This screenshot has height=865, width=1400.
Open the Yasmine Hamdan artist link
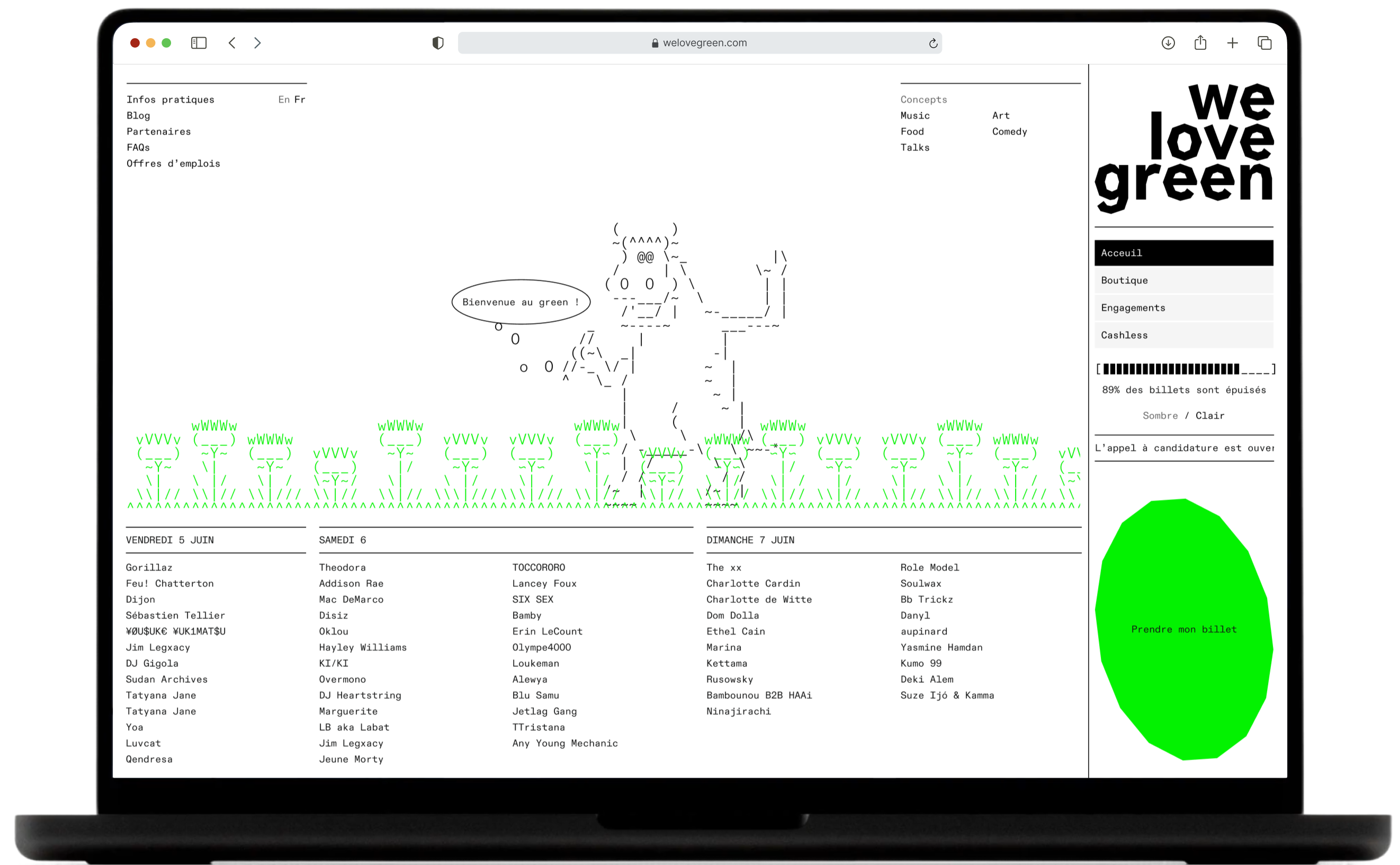(x=941, y=648)
